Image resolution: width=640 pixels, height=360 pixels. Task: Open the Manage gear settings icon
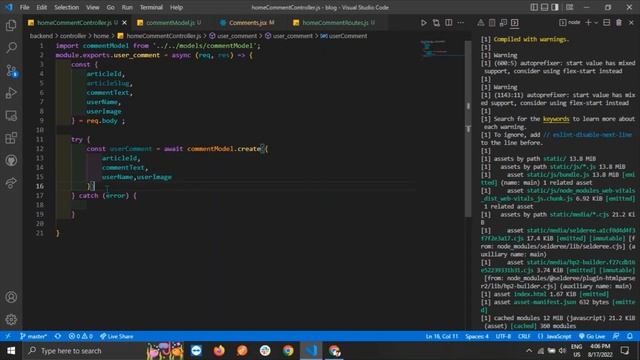pyautogui.click(x=11, y=319)
